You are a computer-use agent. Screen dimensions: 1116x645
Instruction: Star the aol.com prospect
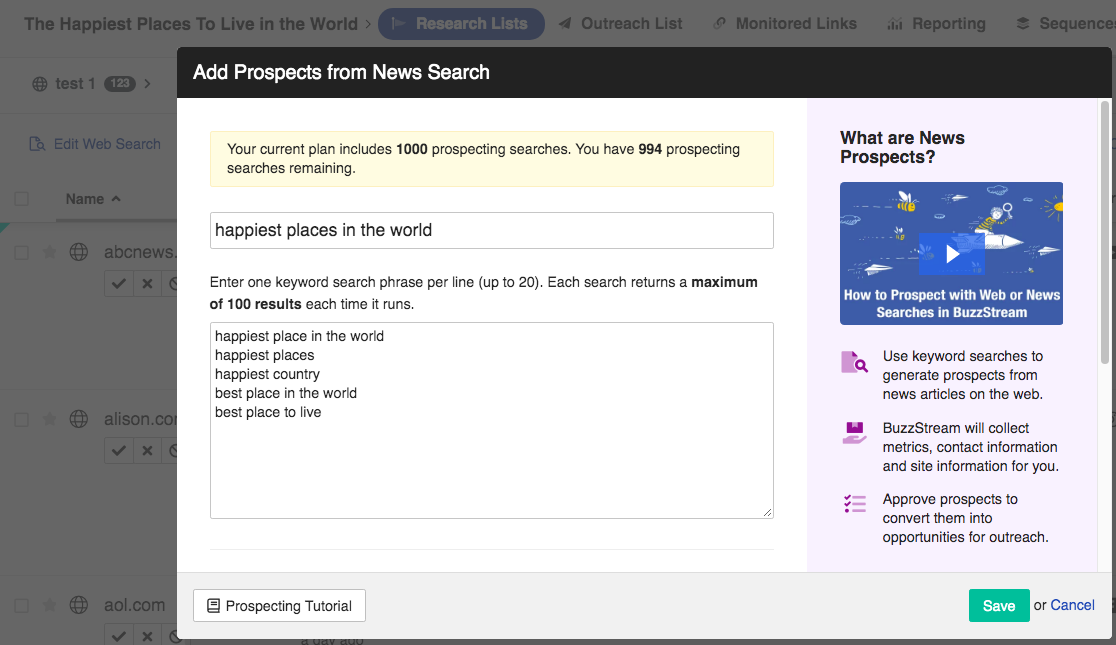[x=49, y=605]
